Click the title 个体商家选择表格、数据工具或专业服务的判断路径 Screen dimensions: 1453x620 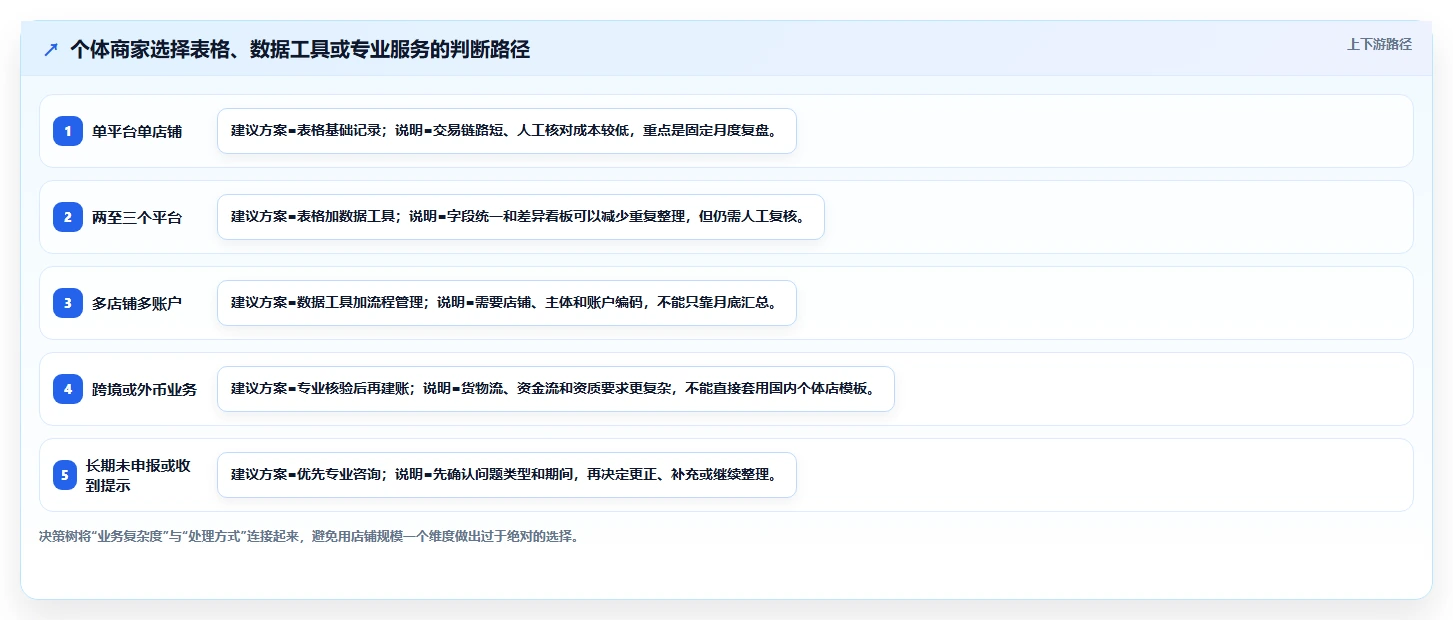click(300, 50)
